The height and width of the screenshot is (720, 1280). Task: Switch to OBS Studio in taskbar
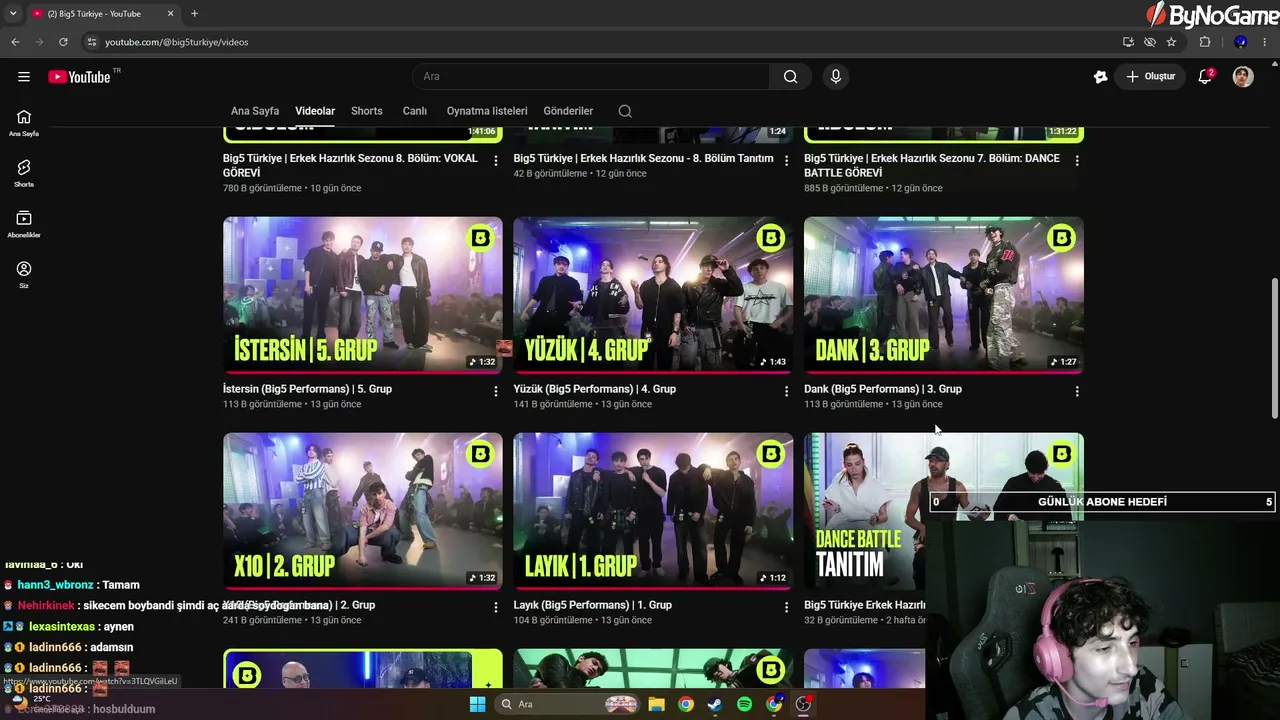[x=803, y=704]
